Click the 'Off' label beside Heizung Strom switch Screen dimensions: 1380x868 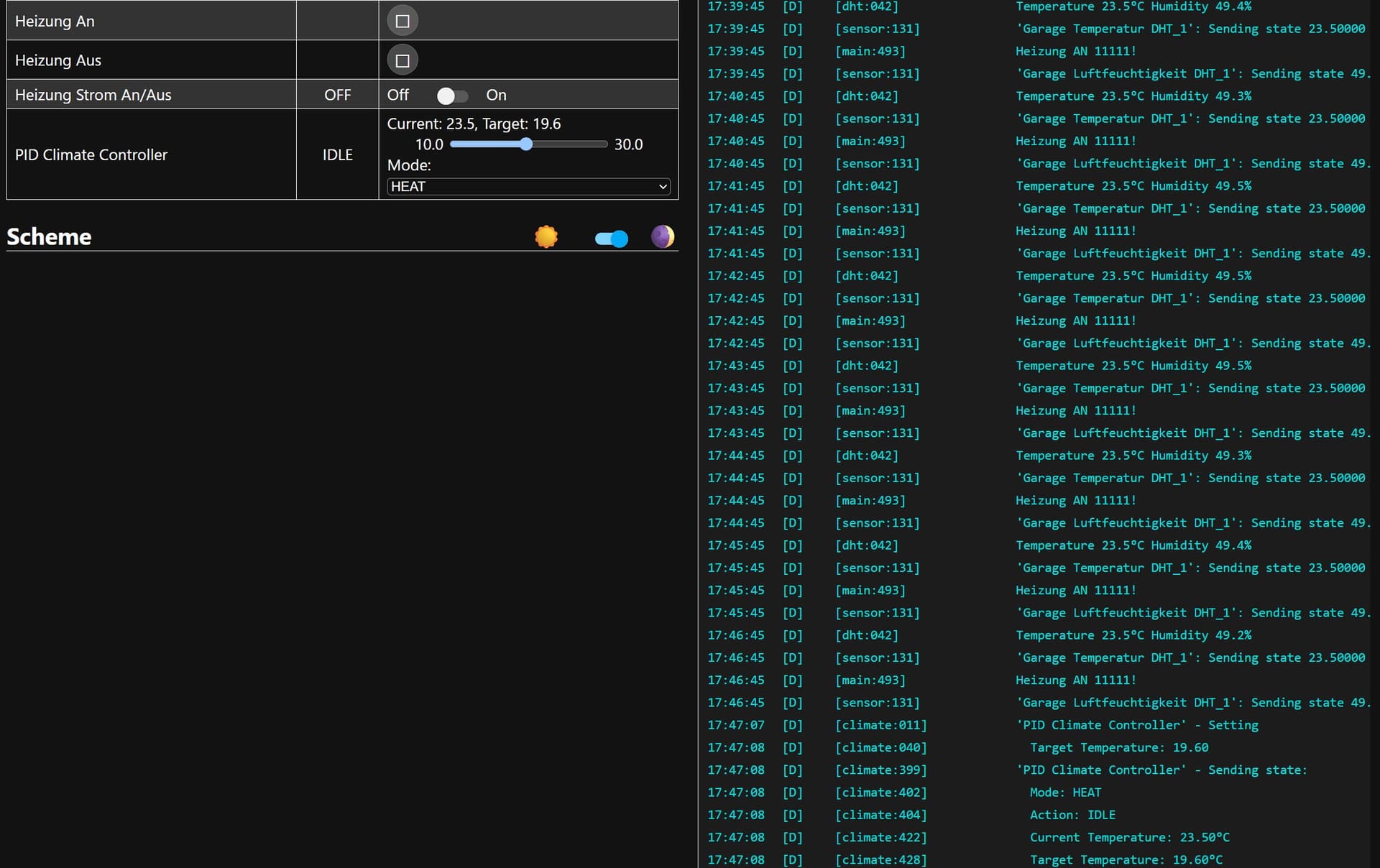point(397,95)
